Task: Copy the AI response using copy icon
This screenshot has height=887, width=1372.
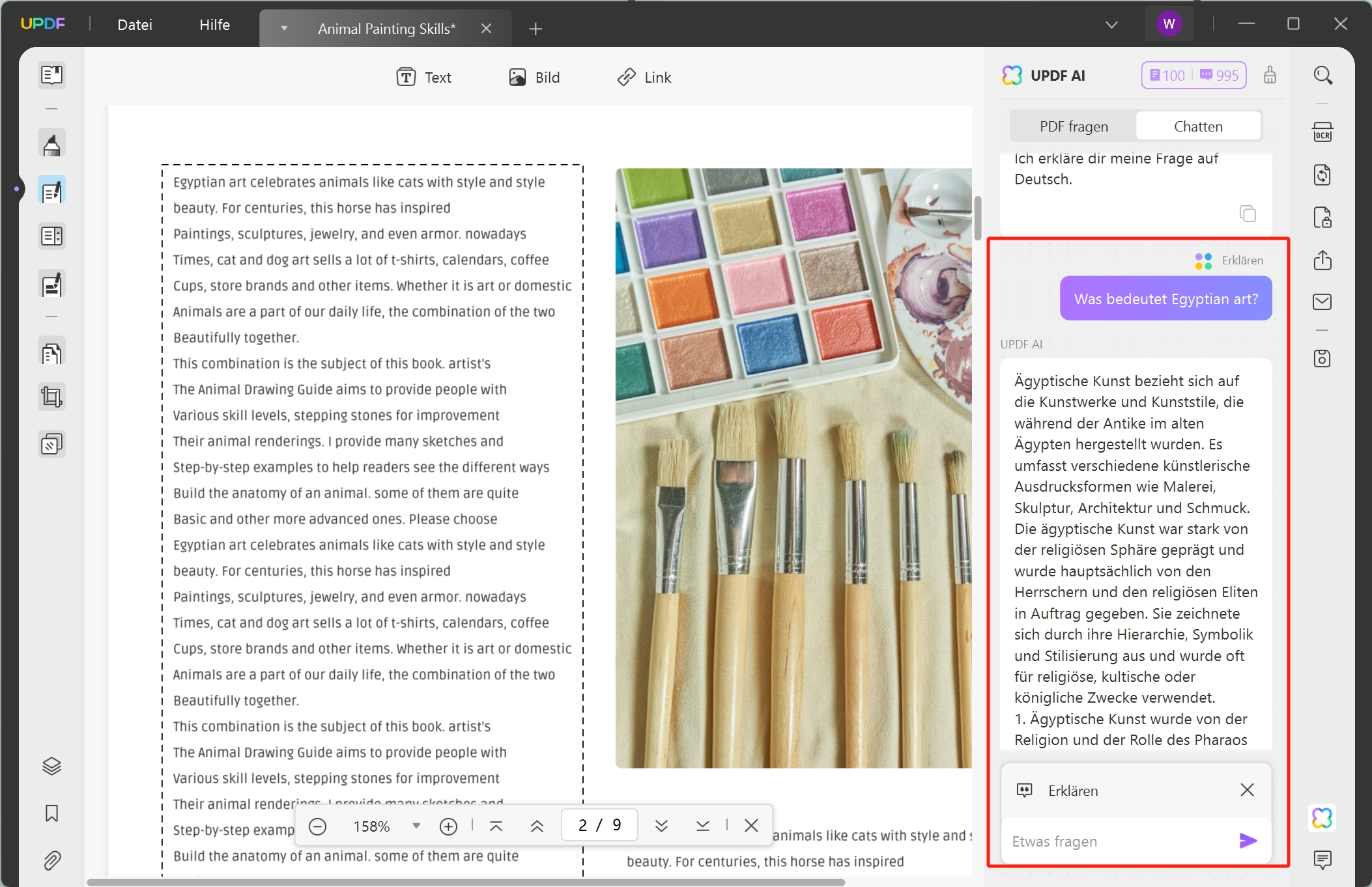Action: pos(1248,214)
